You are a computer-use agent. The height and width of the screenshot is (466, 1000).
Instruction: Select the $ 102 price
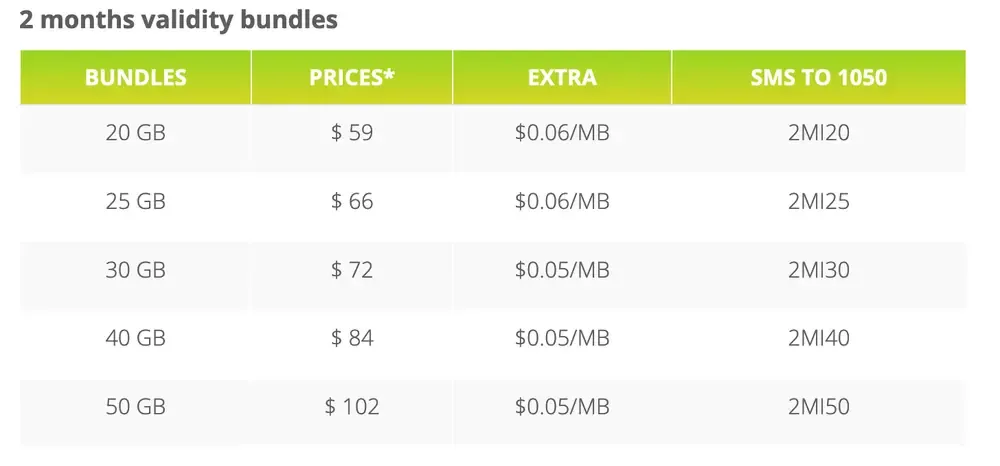pyautogui.click(x=352, y=407)
